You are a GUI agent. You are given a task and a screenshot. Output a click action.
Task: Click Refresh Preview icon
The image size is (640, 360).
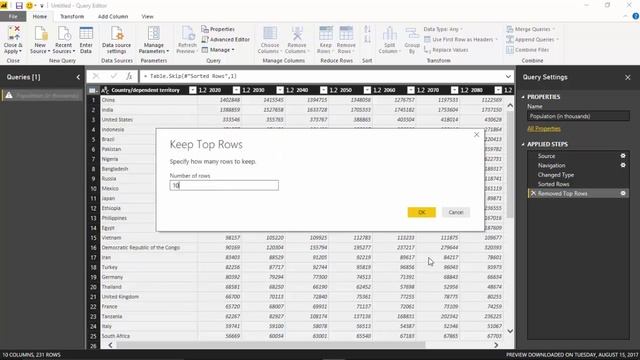187,40
